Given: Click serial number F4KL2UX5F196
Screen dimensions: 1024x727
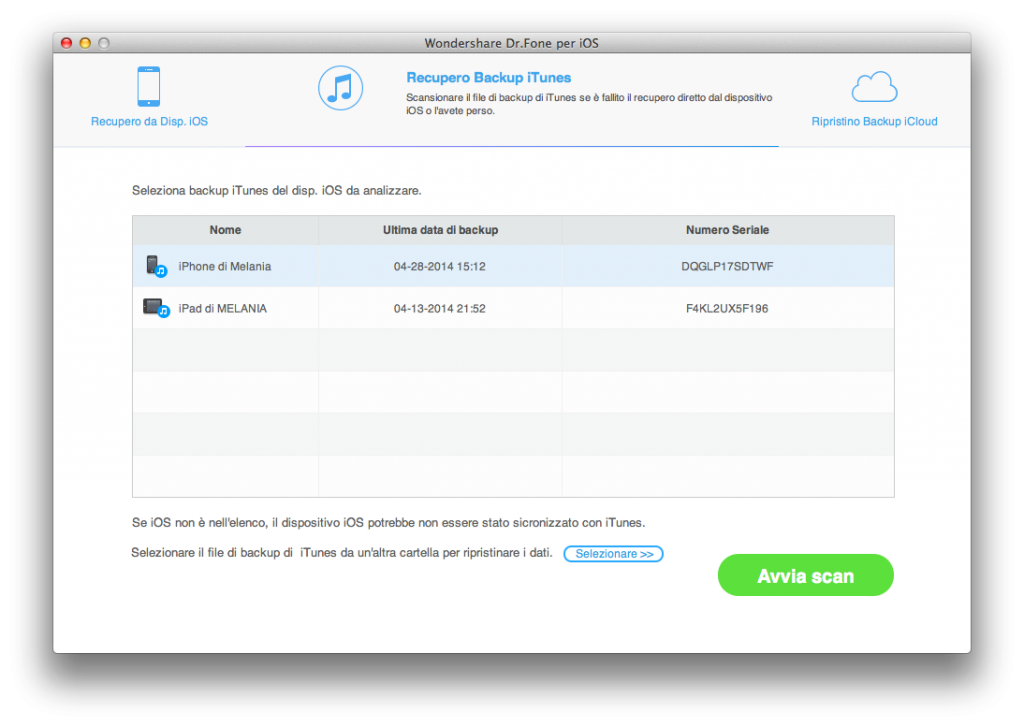Looking at the screenshot, I should (727, 308).
